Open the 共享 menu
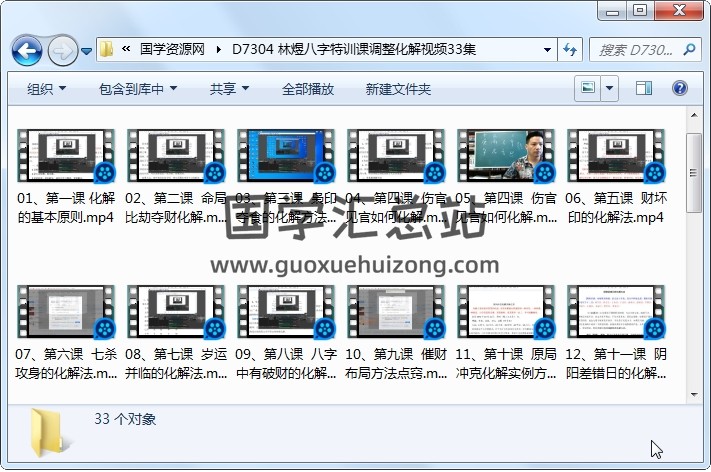 click(x=229, y=89)
